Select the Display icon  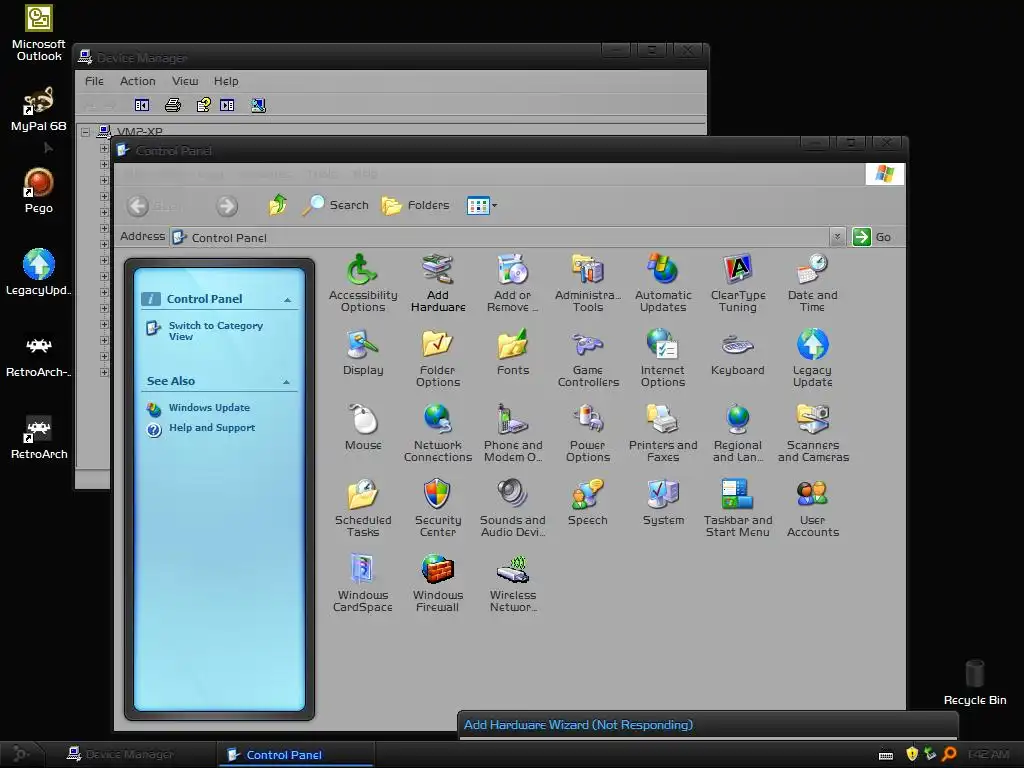(x=362, y=353)
